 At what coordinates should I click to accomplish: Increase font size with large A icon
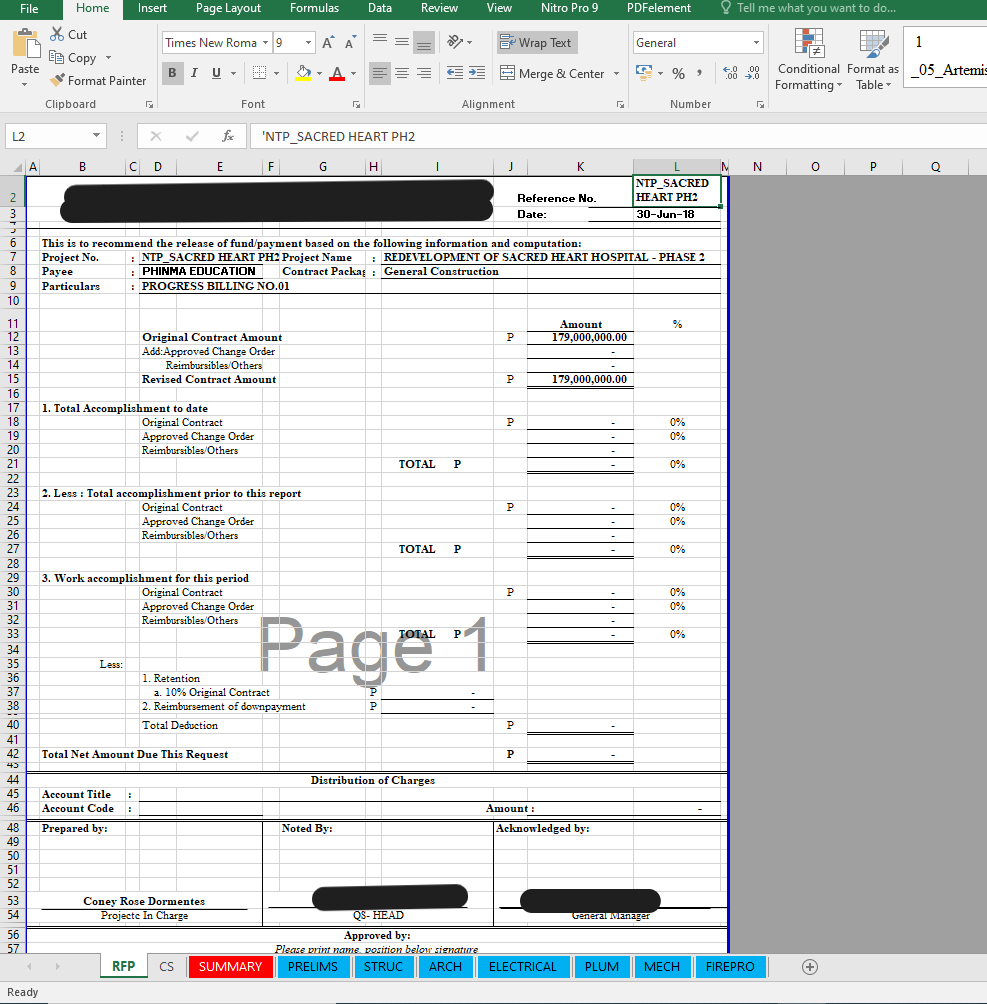click(327, 43)
